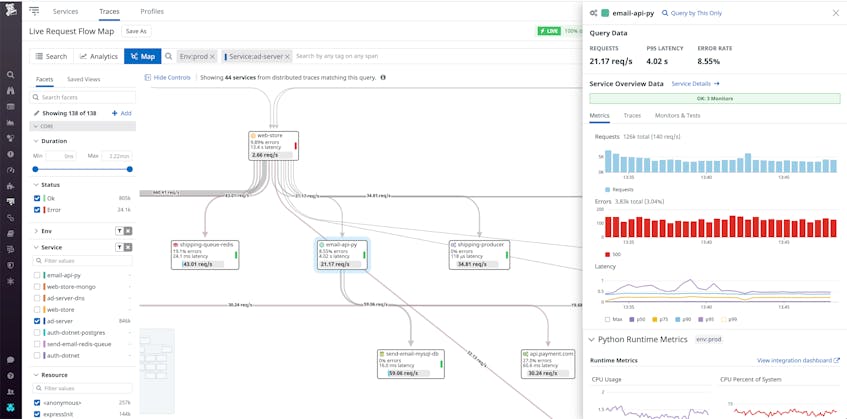The width and height of the screenshot is (847, 419).
Task: Remove the Env:prod tag with its x
Action: (212, 56)
